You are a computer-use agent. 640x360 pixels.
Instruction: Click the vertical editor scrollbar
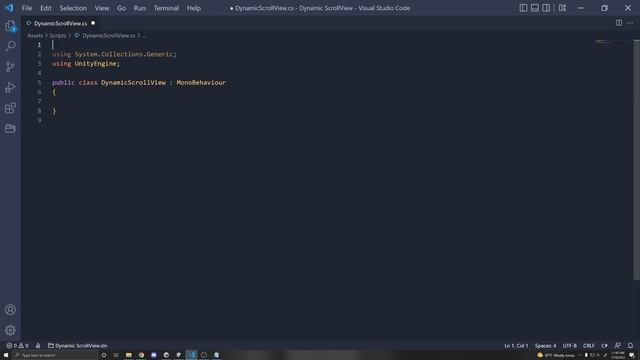tap(636, 160)
